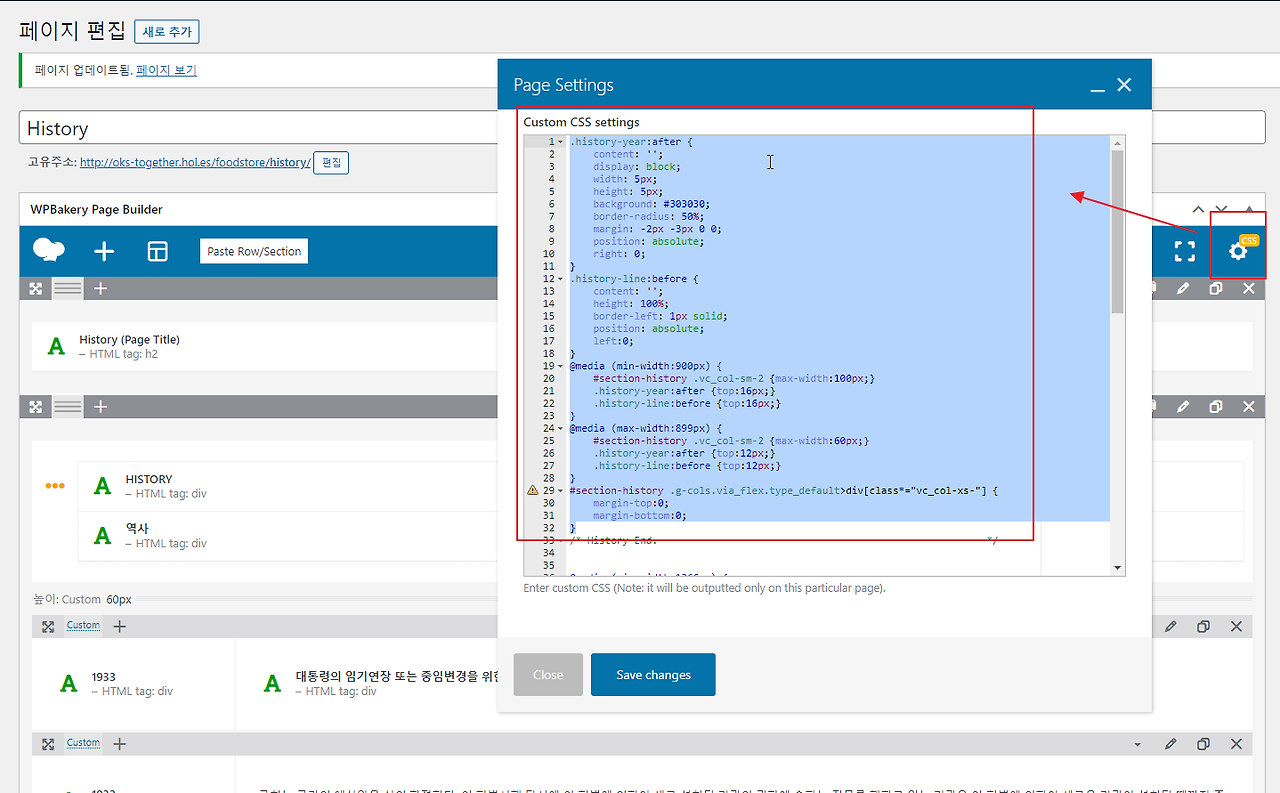Open the dropdown caret in lower inner row toolbar
The image size is (1280, 793).
pyautogui.click(x=1137, y=745)
